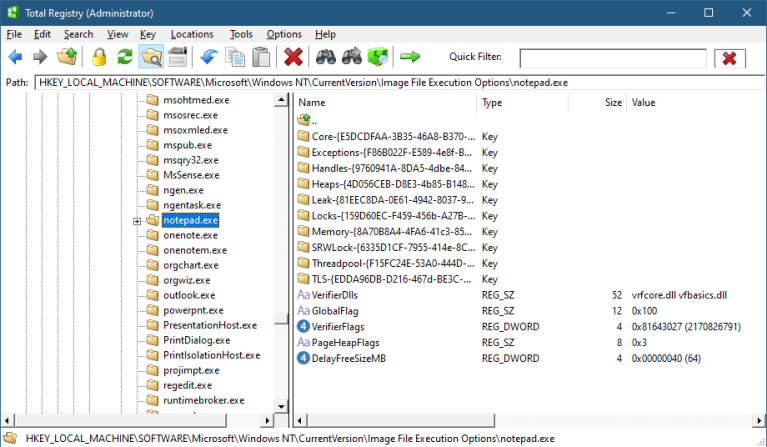Click the list horizontal scrollbar thumb

[401, 420]
